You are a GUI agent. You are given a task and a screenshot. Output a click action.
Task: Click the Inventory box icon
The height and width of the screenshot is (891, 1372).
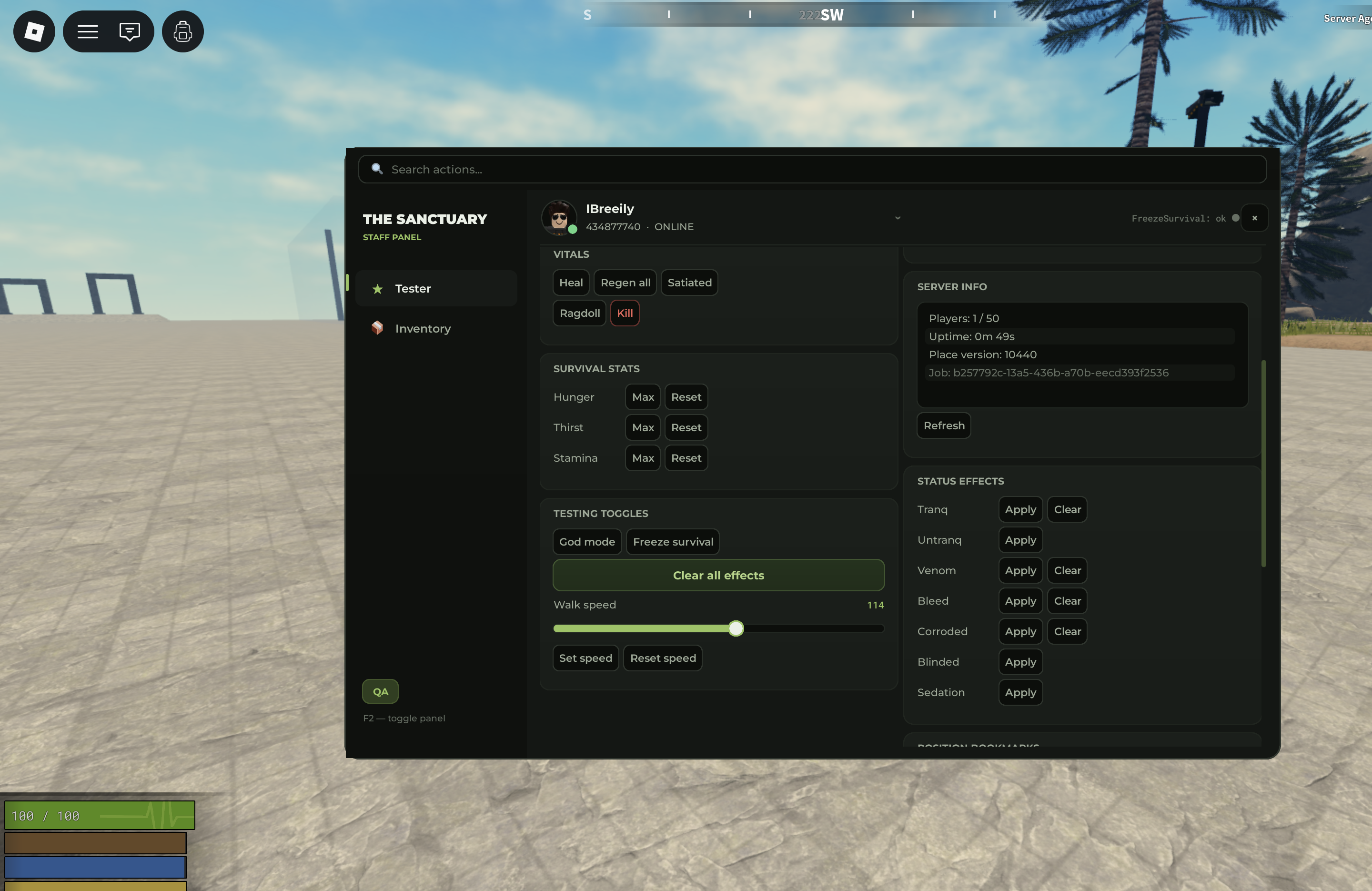pyautogui.click(x=378, y=328)
